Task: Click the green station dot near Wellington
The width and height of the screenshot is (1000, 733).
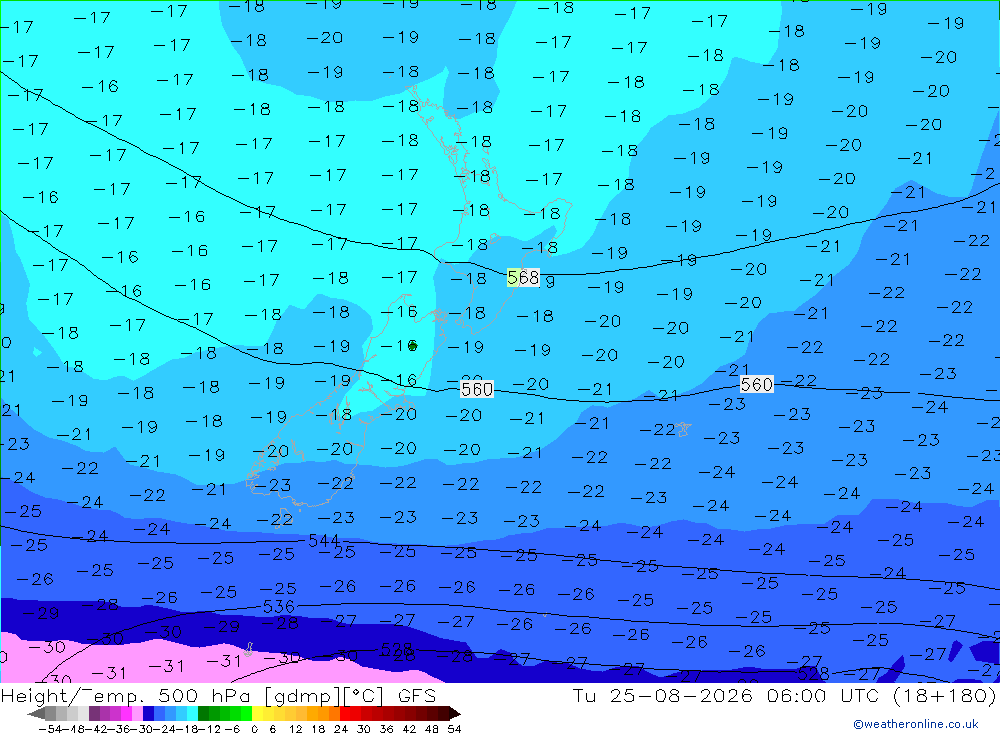Action: 413,346
